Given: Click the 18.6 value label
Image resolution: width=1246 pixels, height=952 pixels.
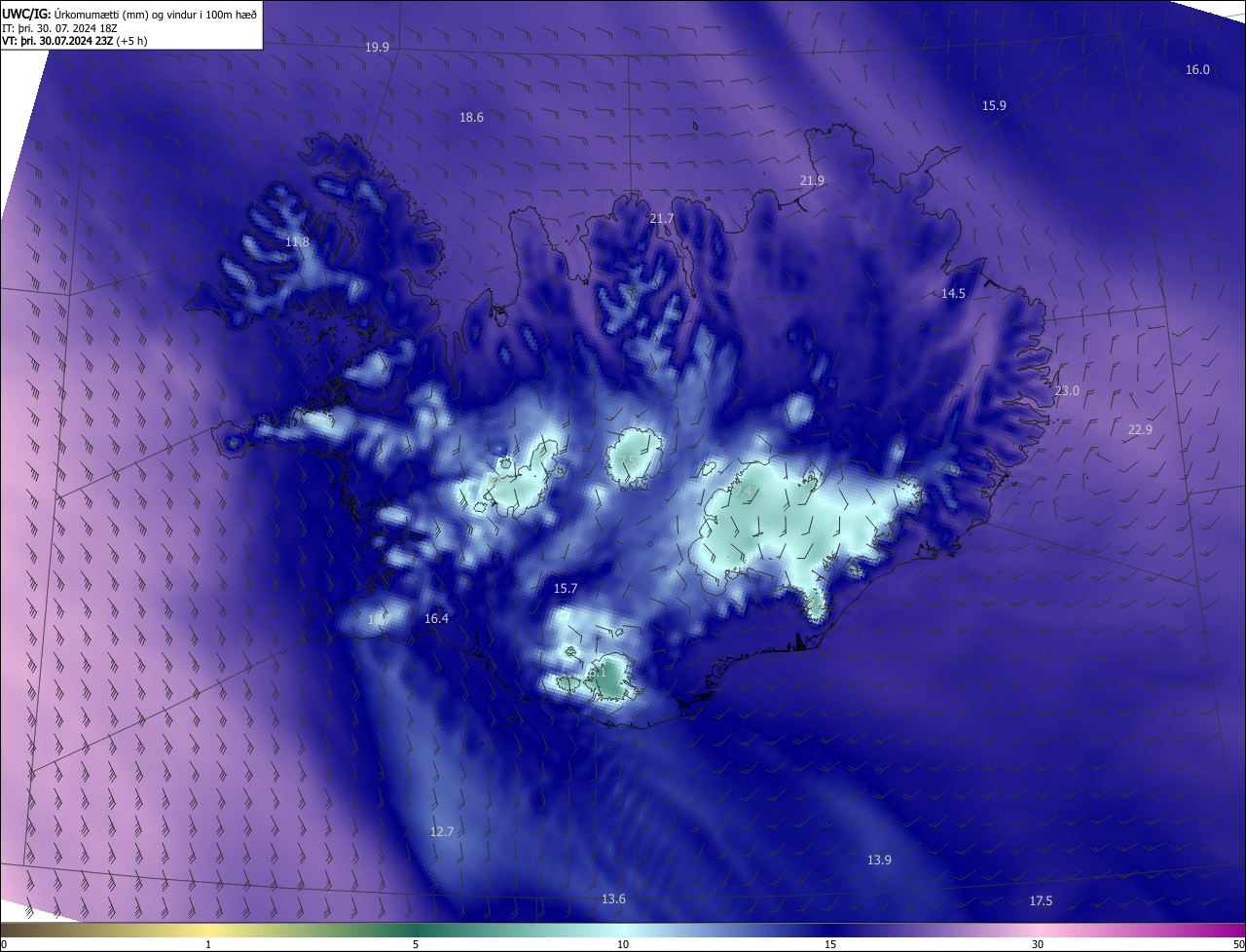Looking at the screenshot, I should pos(471,117).
